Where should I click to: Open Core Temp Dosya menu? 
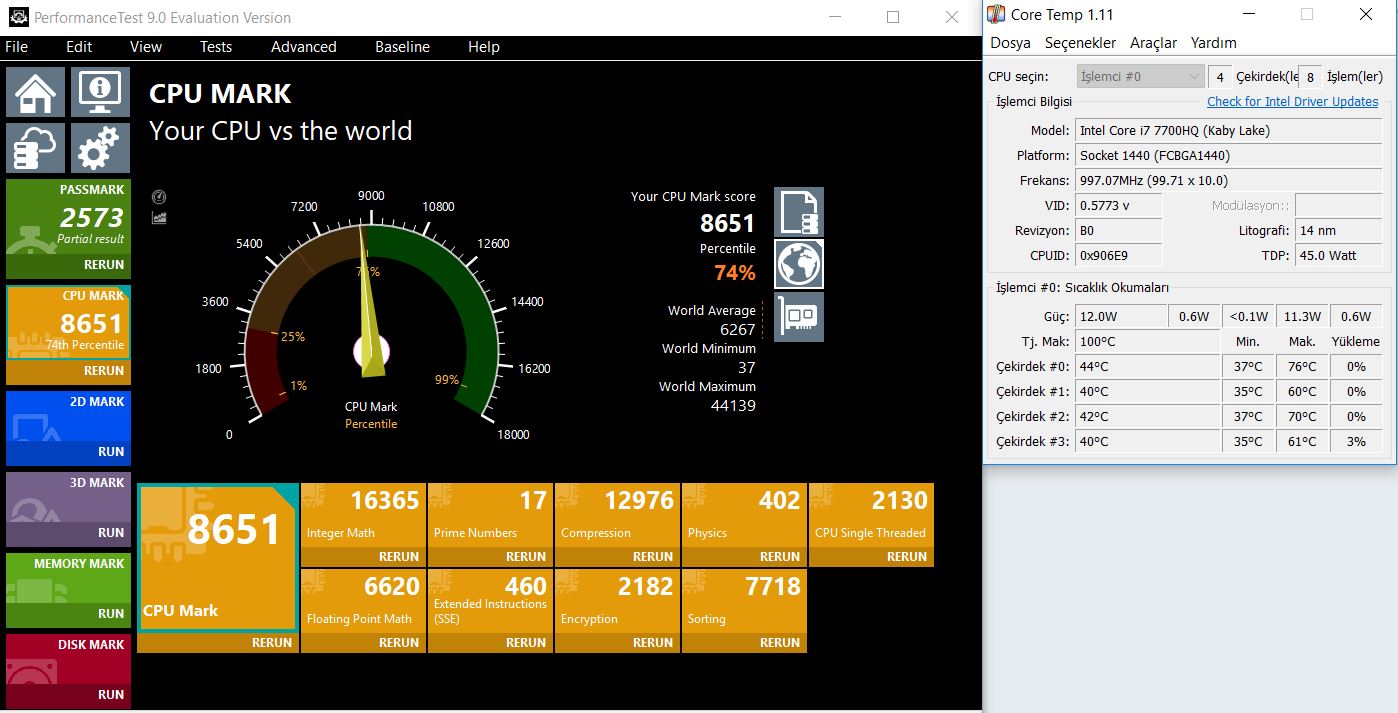[1010, 43]
